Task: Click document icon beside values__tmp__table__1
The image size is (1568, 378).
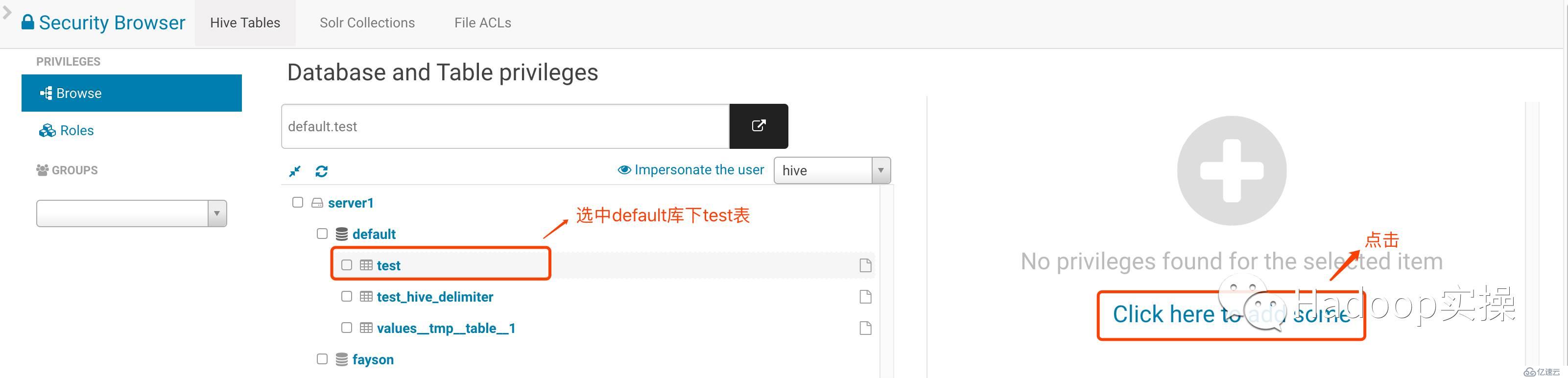Action: pyautogui.click(x=865, y=329)
